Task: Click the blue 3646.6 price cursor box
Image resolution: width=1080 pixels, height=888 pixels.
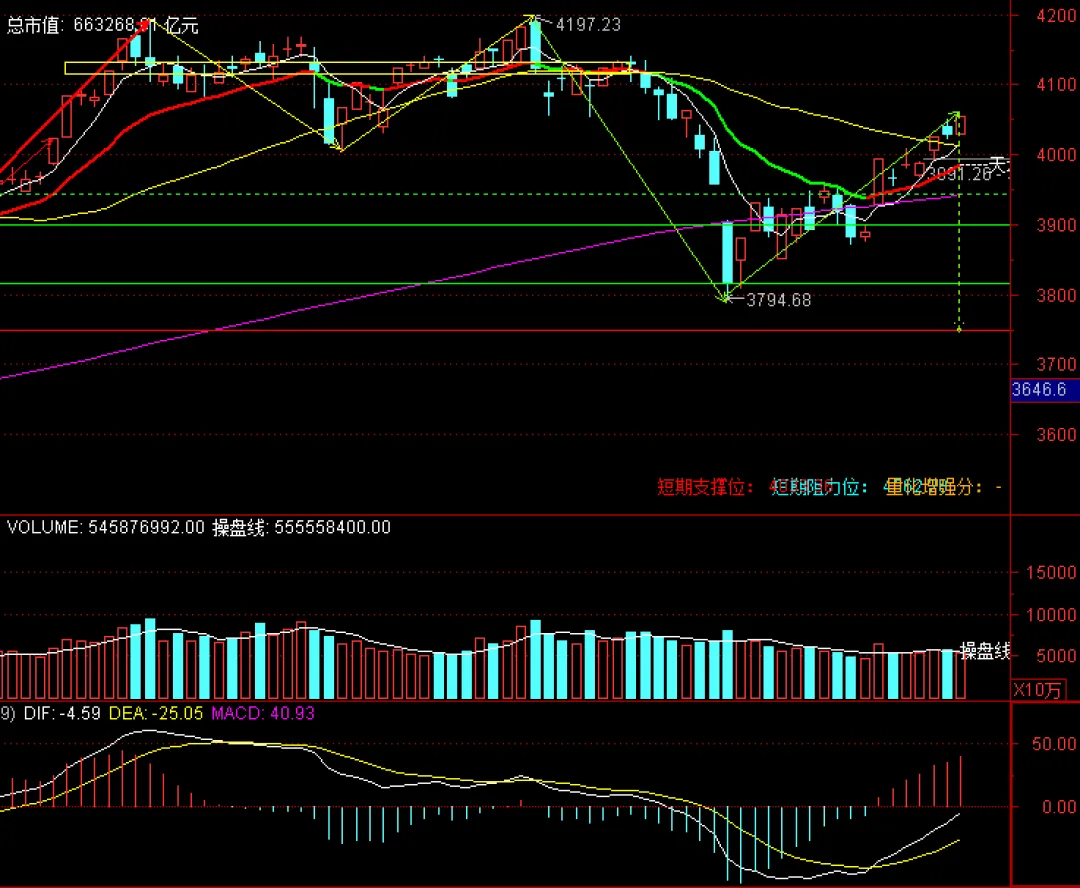Action: click(1044, 390)
